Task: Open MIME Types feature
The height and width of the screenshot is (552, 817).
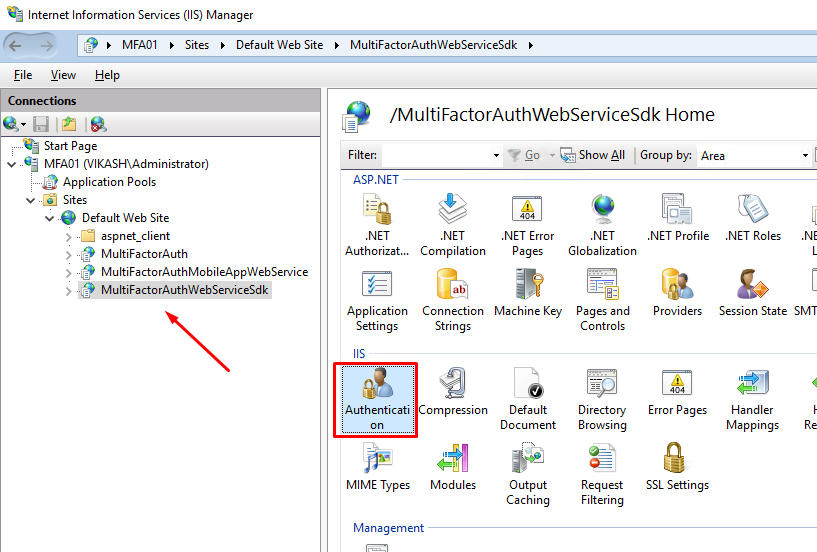Action: pyautogui.click(x=378, y=467)
